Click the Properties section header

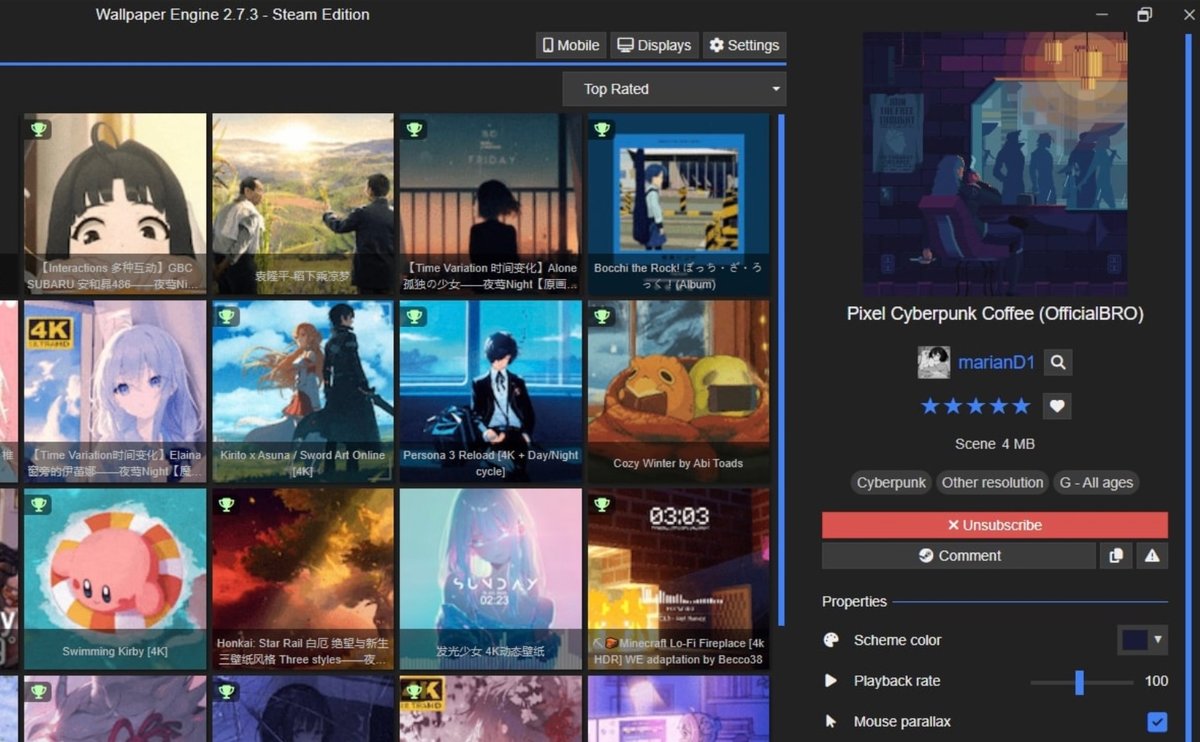(854, 601)
